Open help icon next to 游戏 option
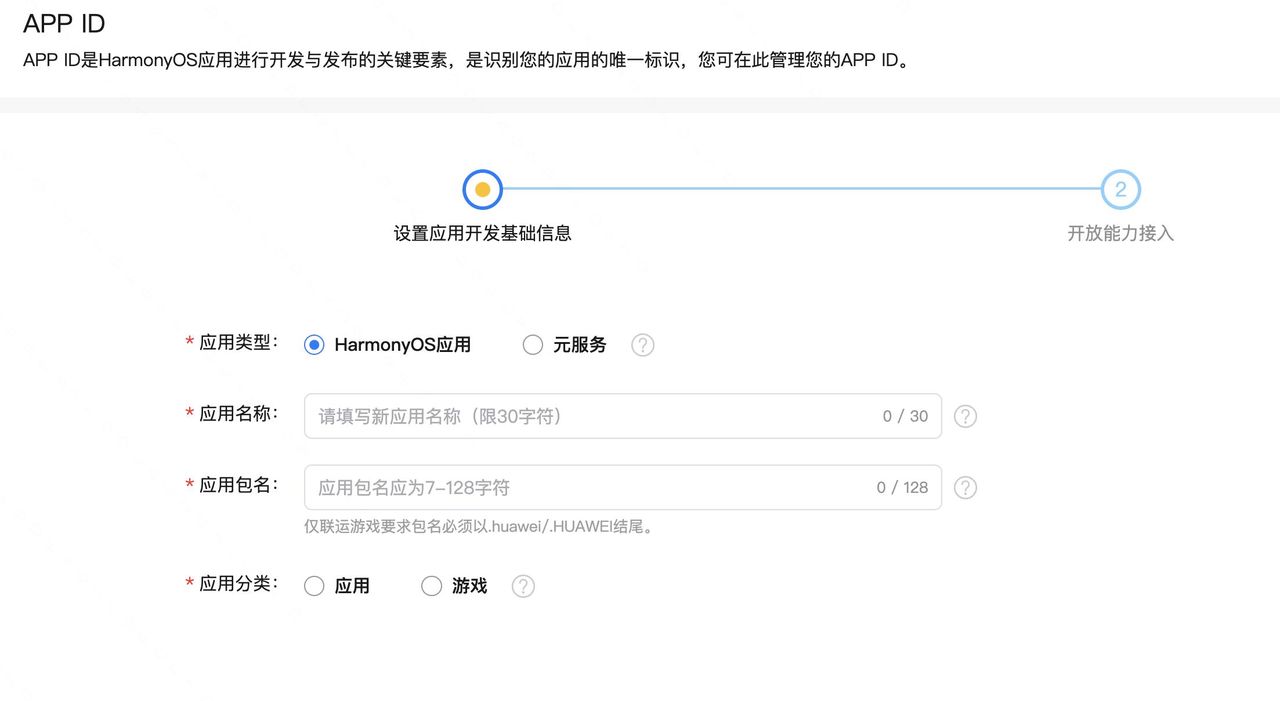The image size is (1280, 701). click(523, 586)
